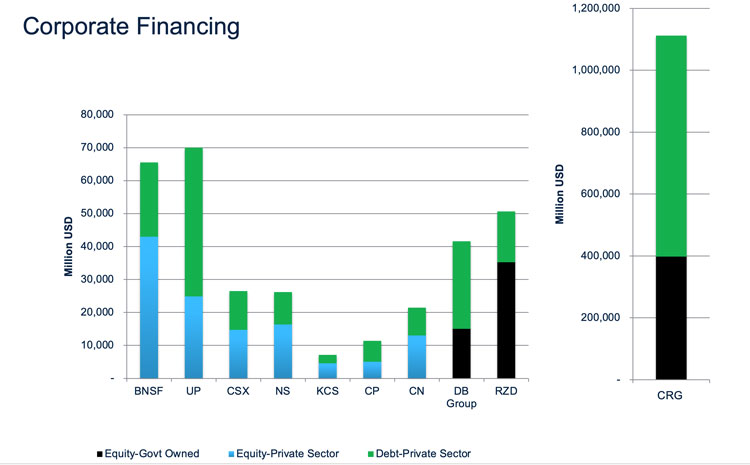Click the 70,000 axis value
750x465 pixels.
(x=97, y=147)
